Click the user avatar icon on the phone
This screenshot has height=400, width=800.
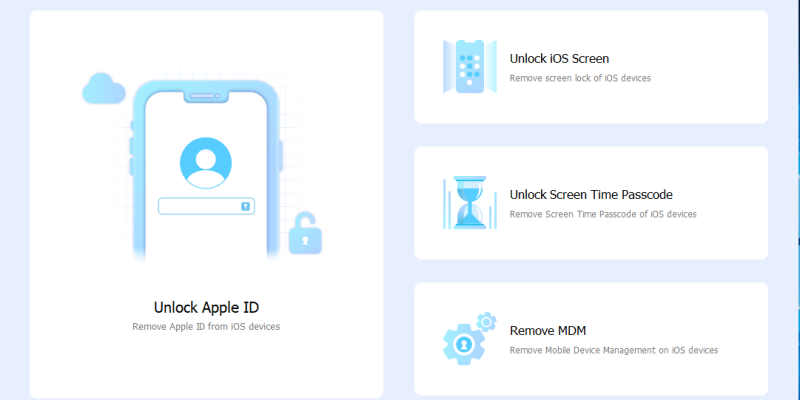(206, 163)
